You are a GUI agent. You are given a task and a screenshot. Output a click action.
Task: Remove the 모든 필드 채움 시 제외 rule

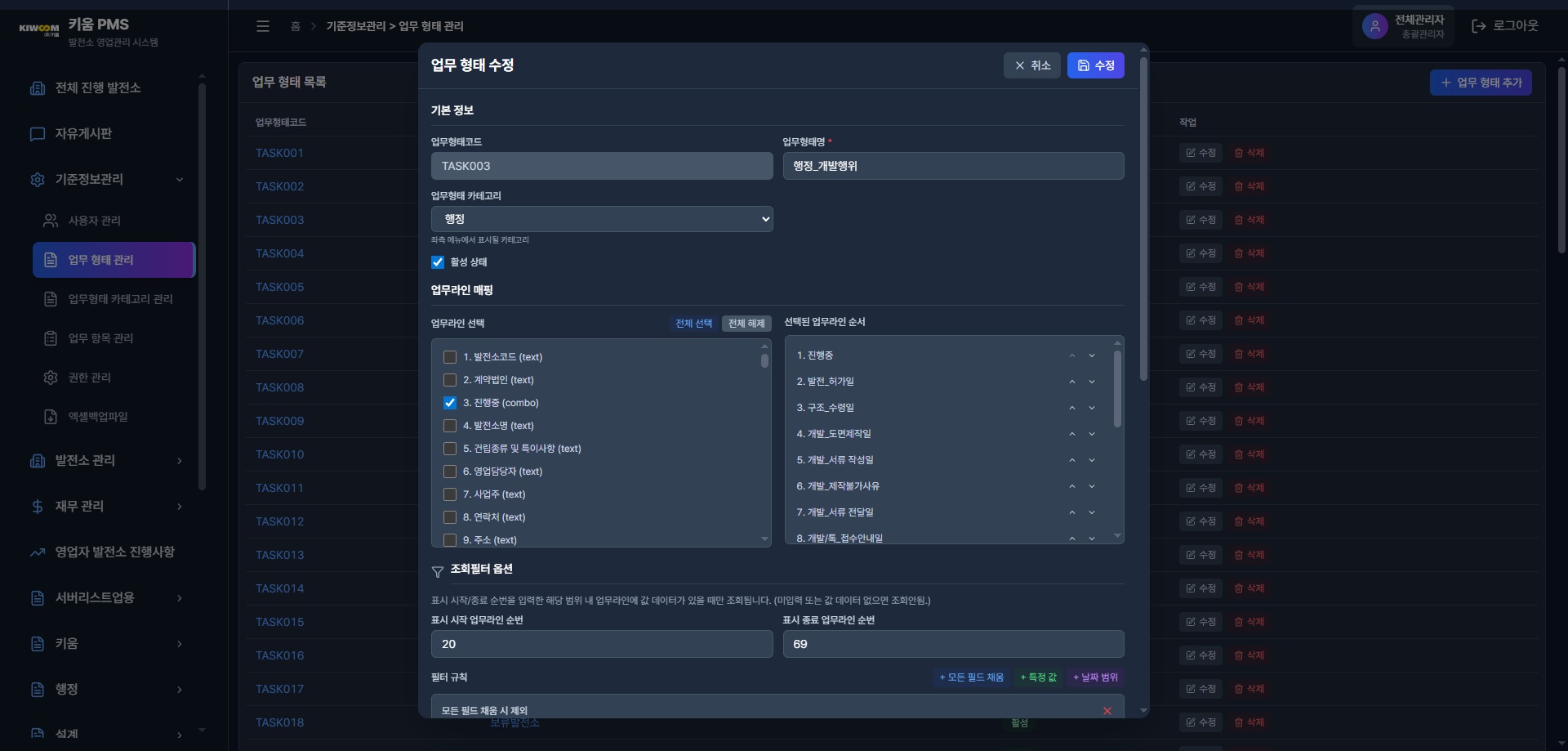tap(1107, 711)
